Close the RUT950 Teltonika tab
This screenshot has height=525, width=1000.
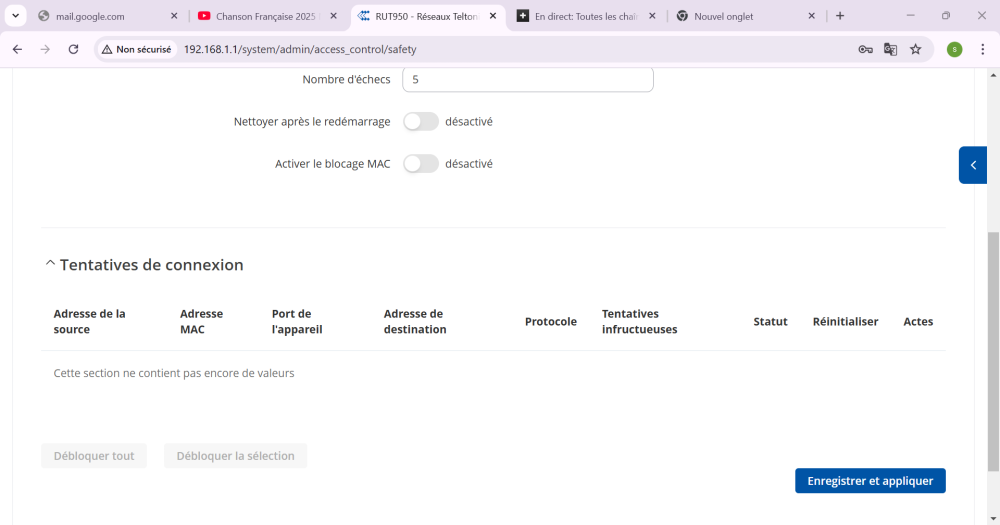pyautogui.click(x=493, y=16)
